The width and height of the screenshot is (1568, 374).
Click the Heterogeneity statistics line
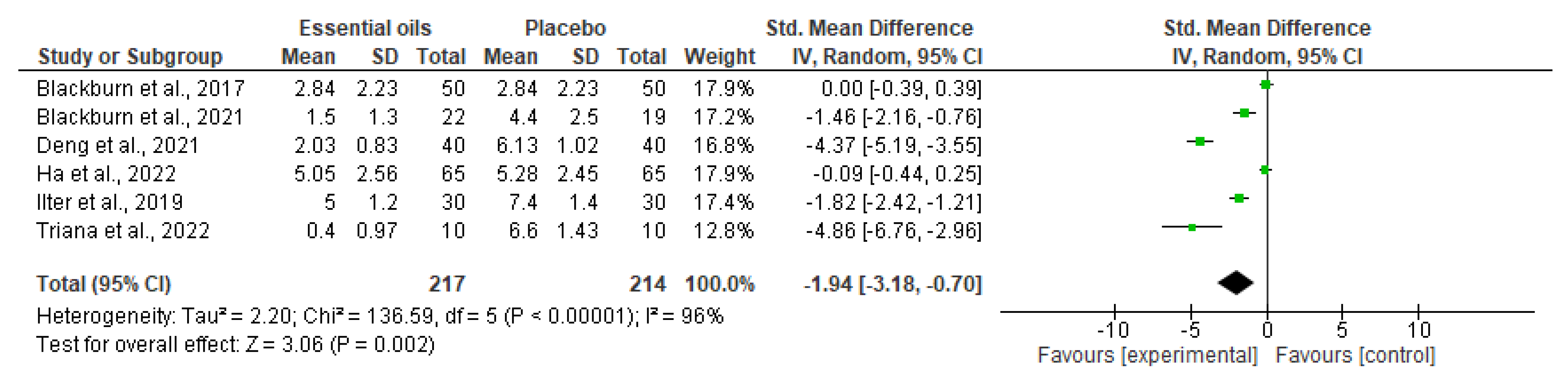(x=380, y=316)
